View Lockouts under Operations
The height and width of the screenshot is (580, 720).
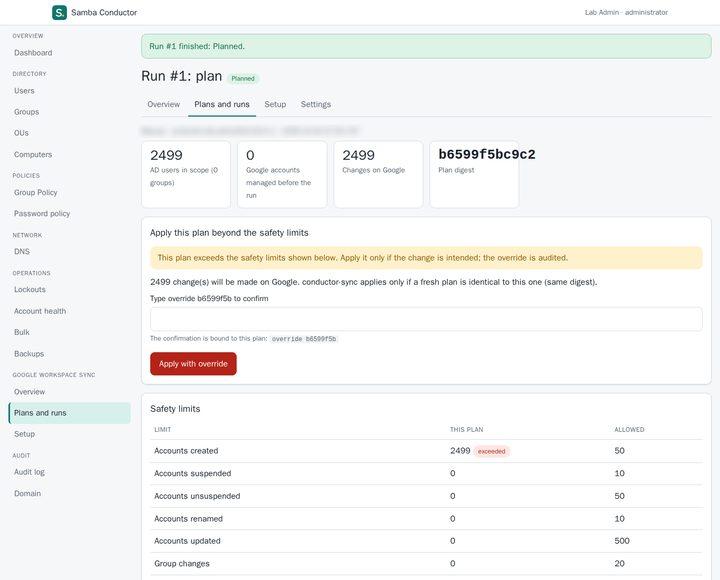pyautogui.click(x=30, y=290)
